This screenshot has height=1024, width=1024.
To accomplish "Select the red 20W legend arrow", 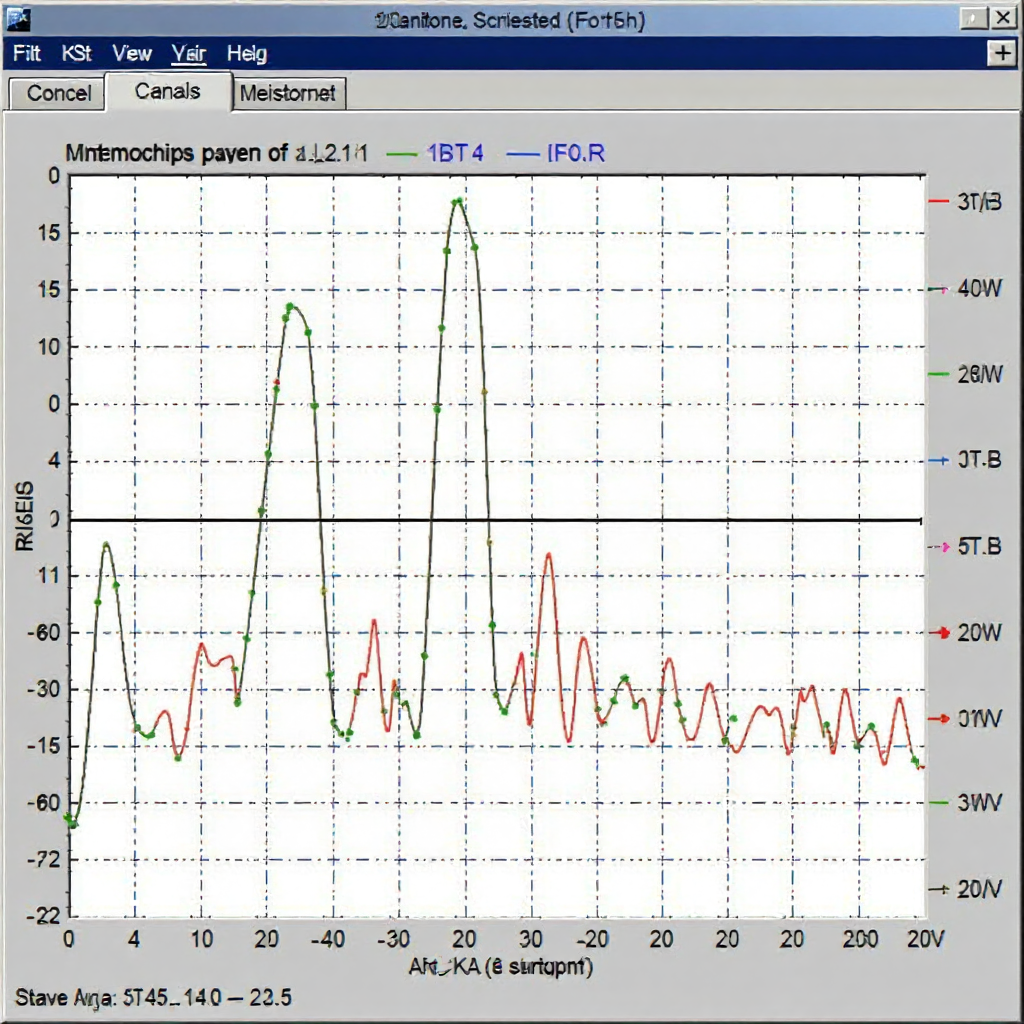I will [940, 632].
